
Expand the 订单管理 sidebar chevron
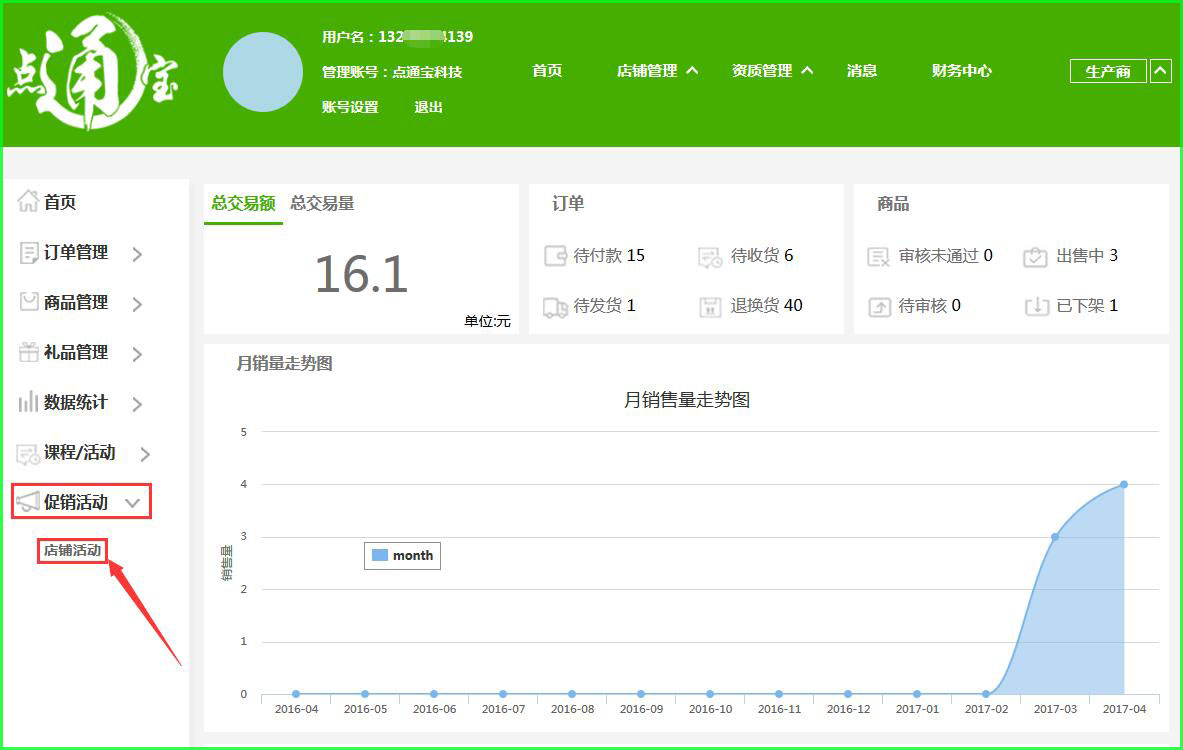pos(137,254)
